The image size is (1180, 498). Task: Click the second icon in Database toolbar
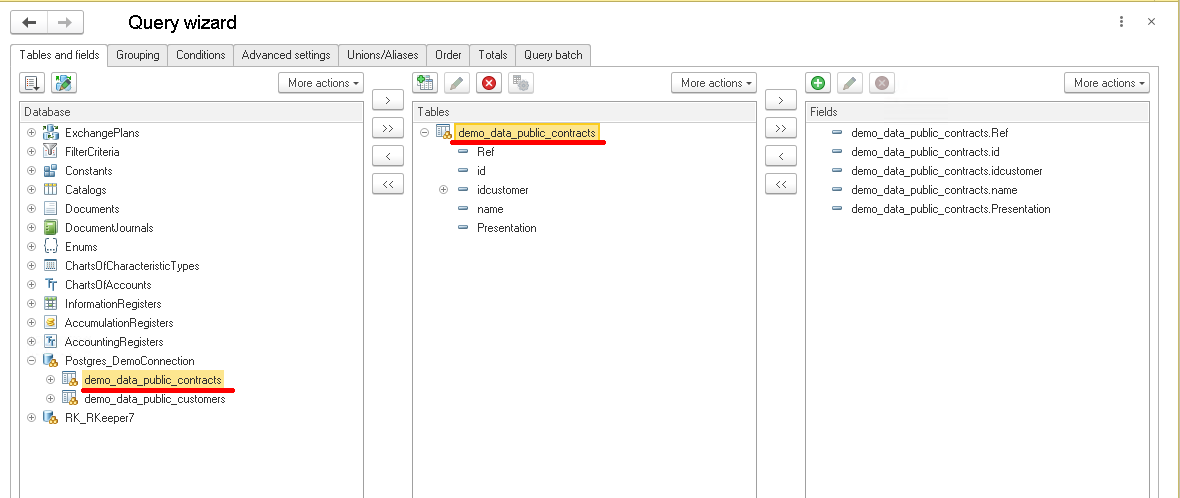click(64, 83)
